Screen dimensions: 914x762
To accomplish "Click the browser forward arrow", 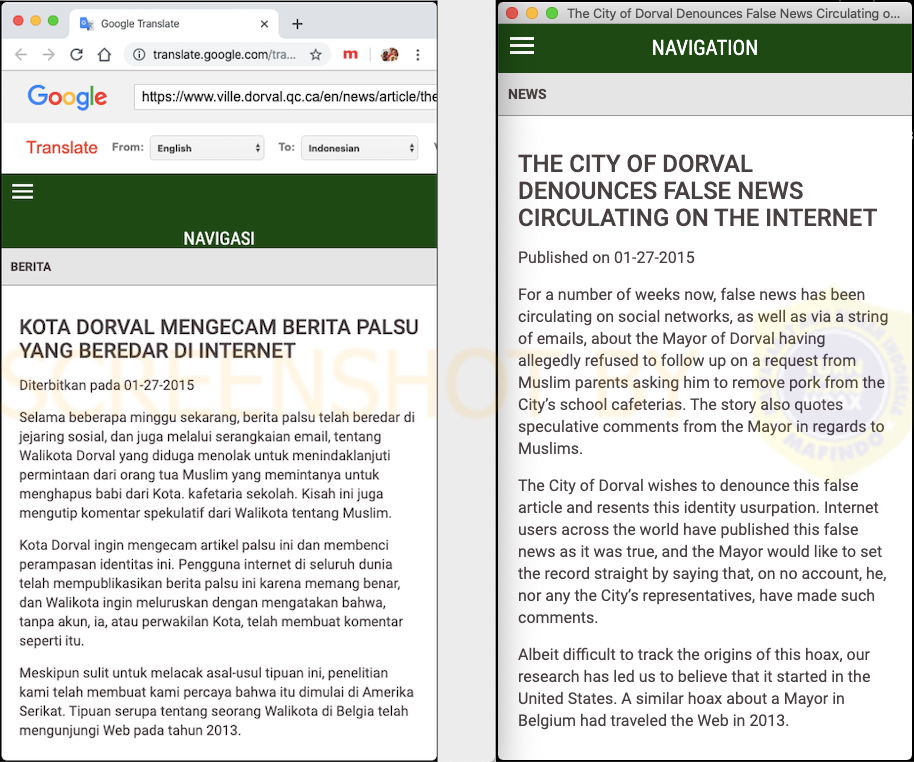I will (49, 55).
